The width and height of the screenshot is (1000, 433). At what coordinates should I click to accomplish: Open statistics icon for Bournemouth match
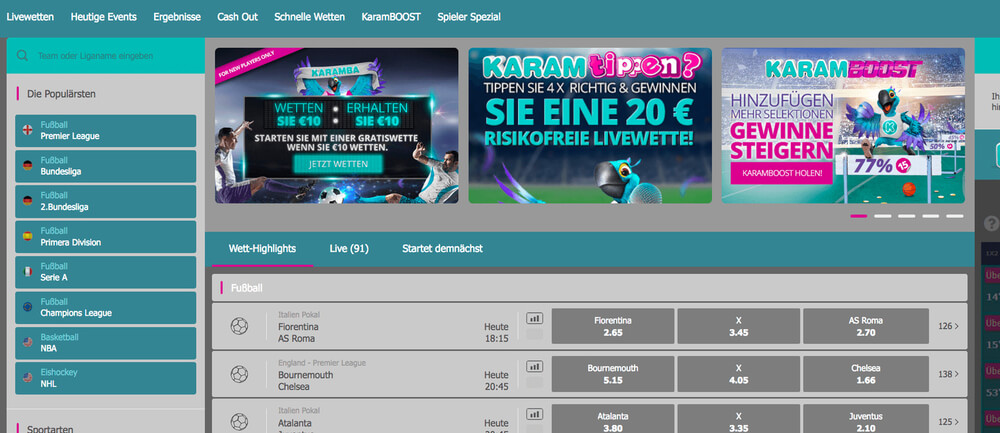click(x=534, y=366)
